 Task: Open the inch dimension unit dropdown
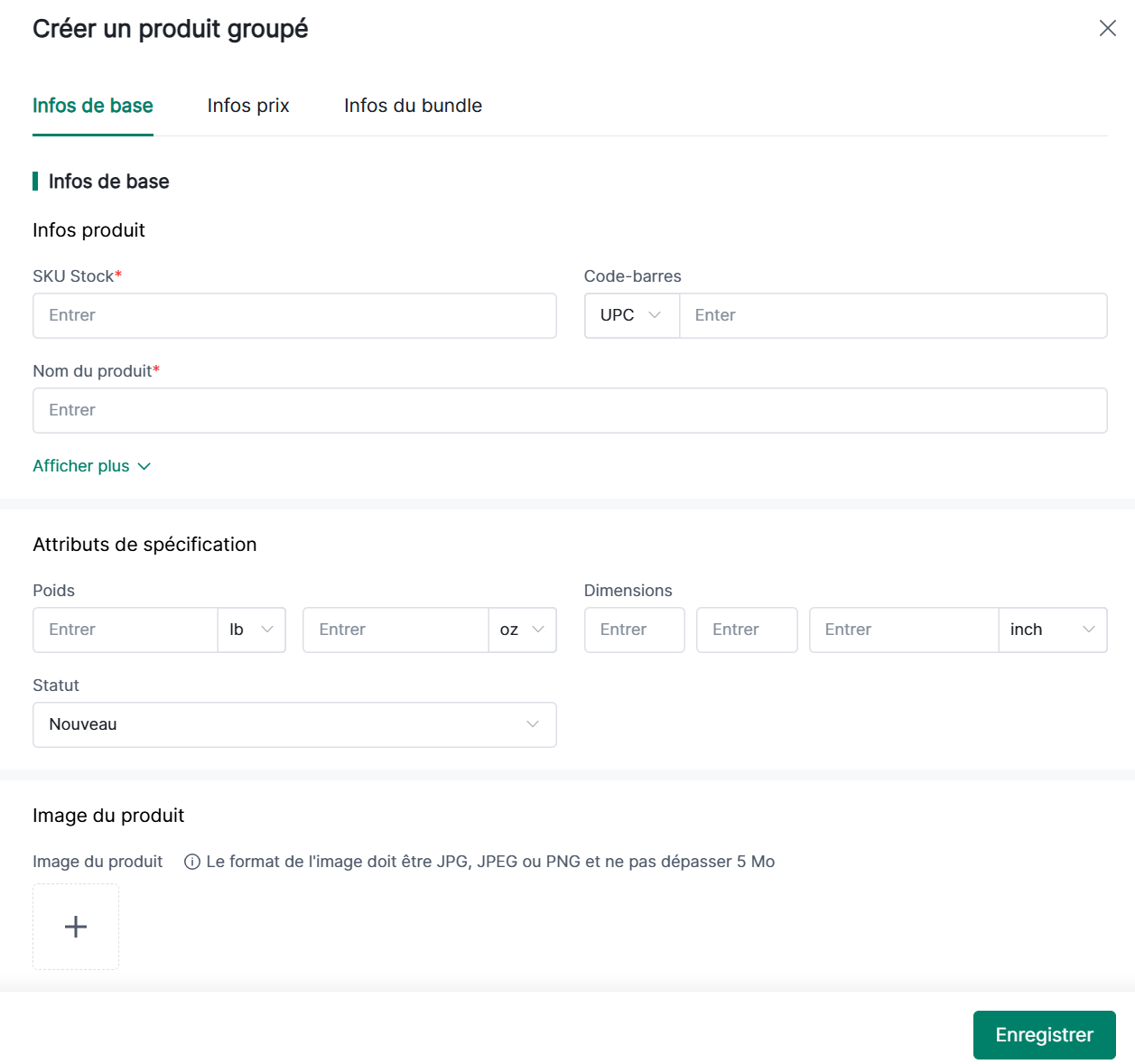coord(1052,630)
